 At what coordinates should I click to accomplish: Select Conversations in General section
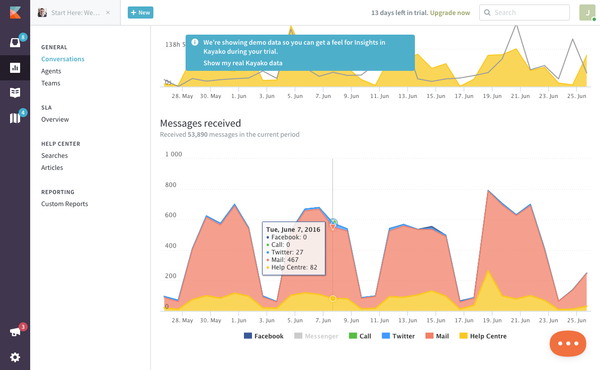tap(63, 59)
